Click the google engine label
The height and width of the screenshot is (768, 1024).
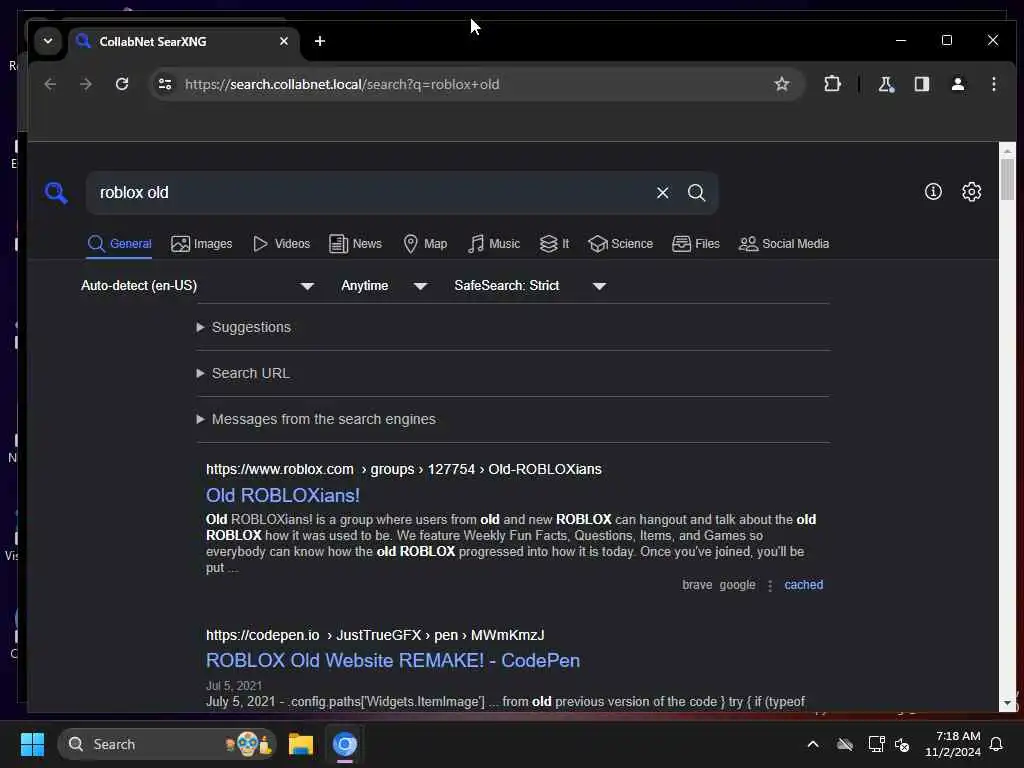(x=737, y=584)
